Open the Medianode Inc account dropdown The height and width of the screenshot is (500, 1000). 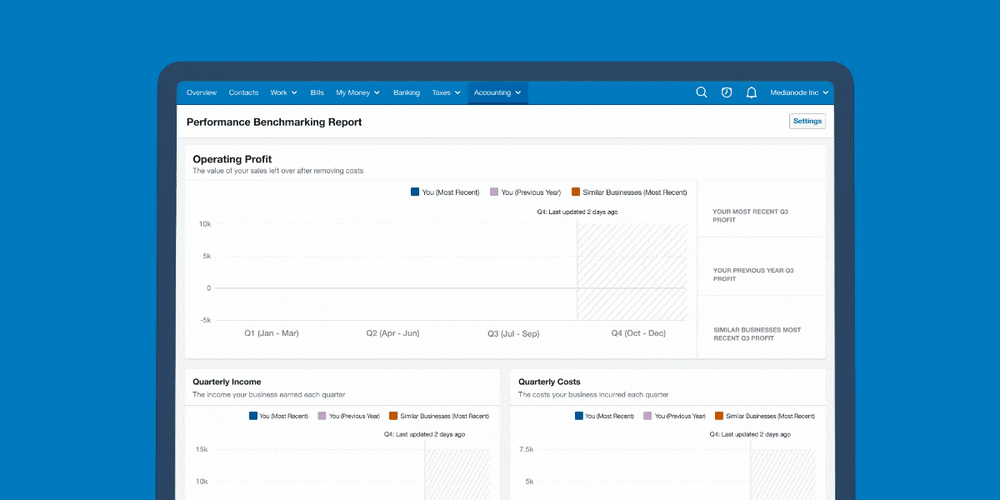pos(799,92)
